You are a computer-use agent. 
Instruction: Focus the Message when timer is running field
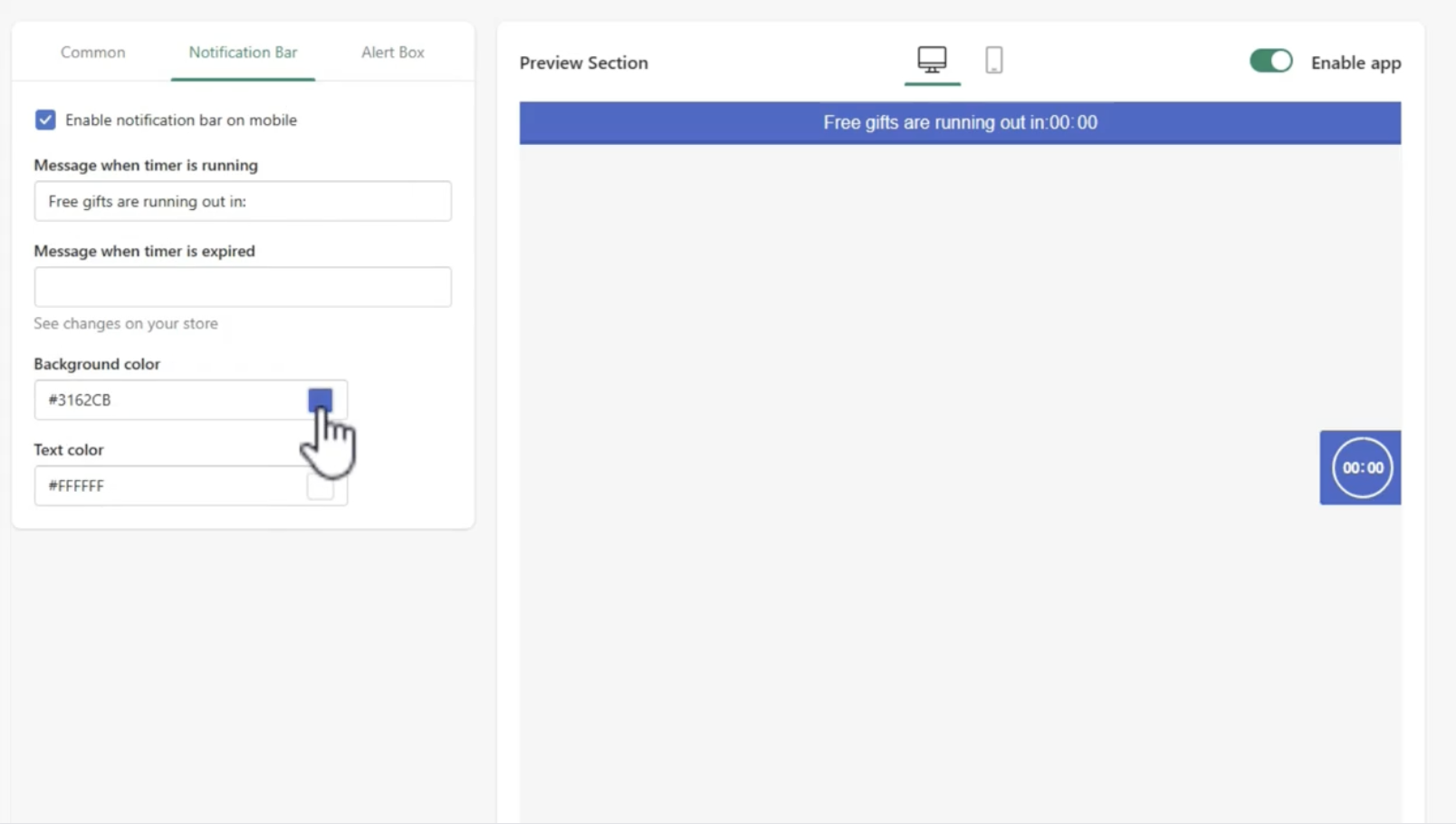click(x=243, y=201)
